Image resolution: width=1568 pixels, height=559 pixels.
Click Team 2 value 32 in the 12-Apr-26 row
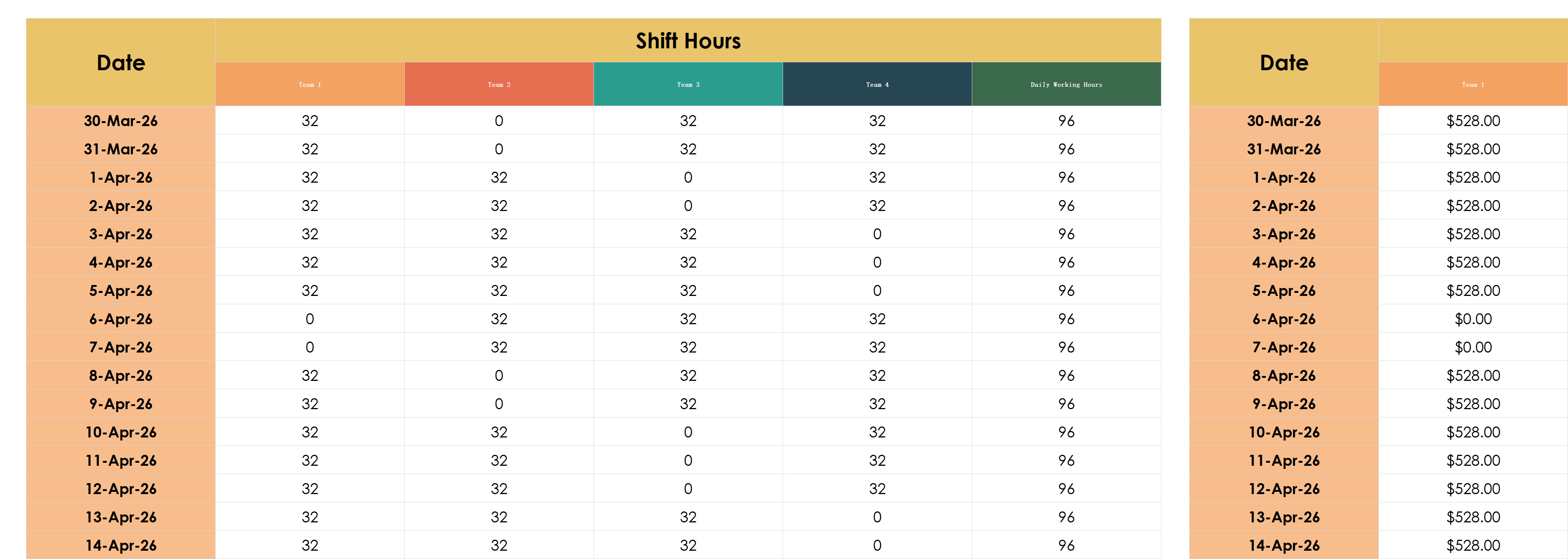click(499, 488)
